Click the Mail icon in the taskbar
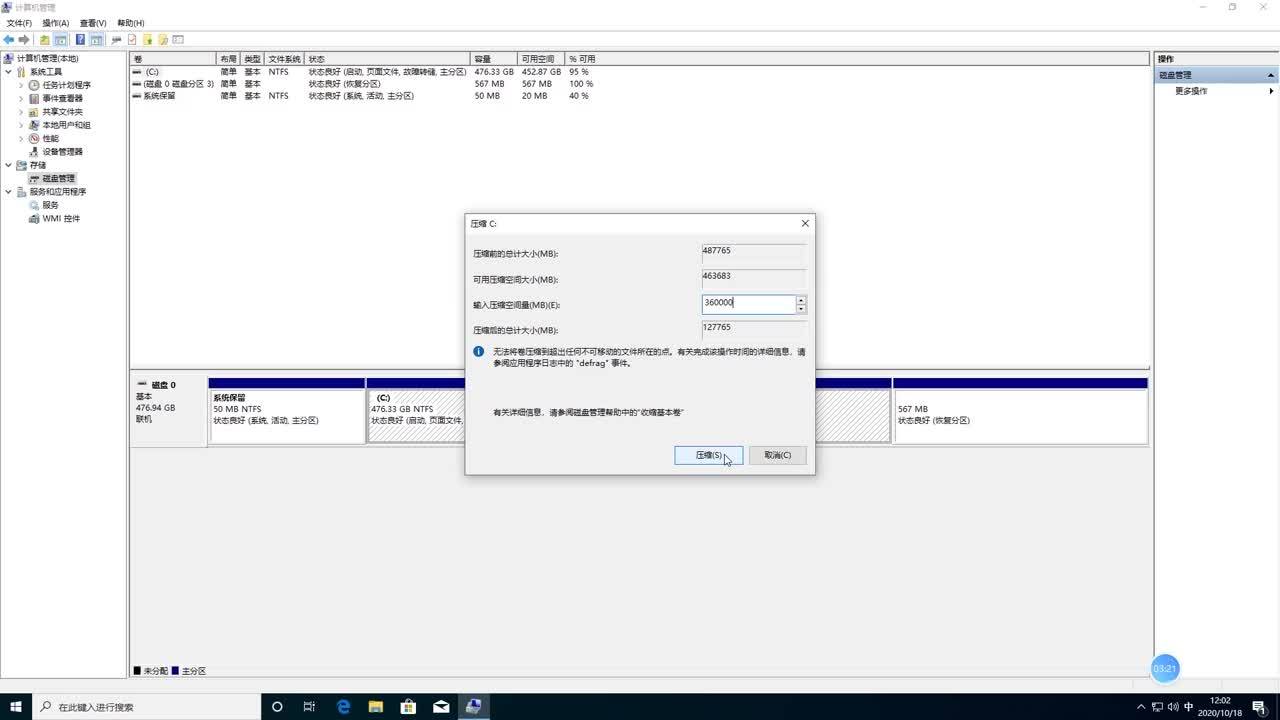The width and height of the screenshot is (1280, 720). 441,706
